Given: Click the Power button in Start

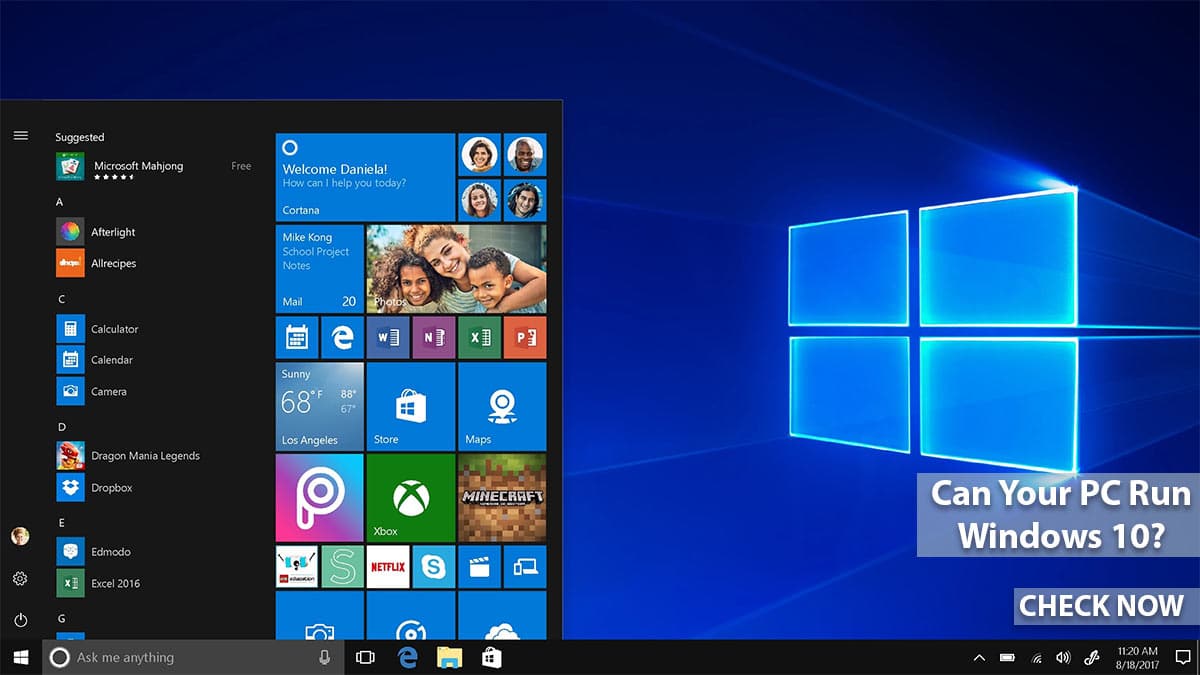Looking at the screenshot, I should (x=20, y=620).
